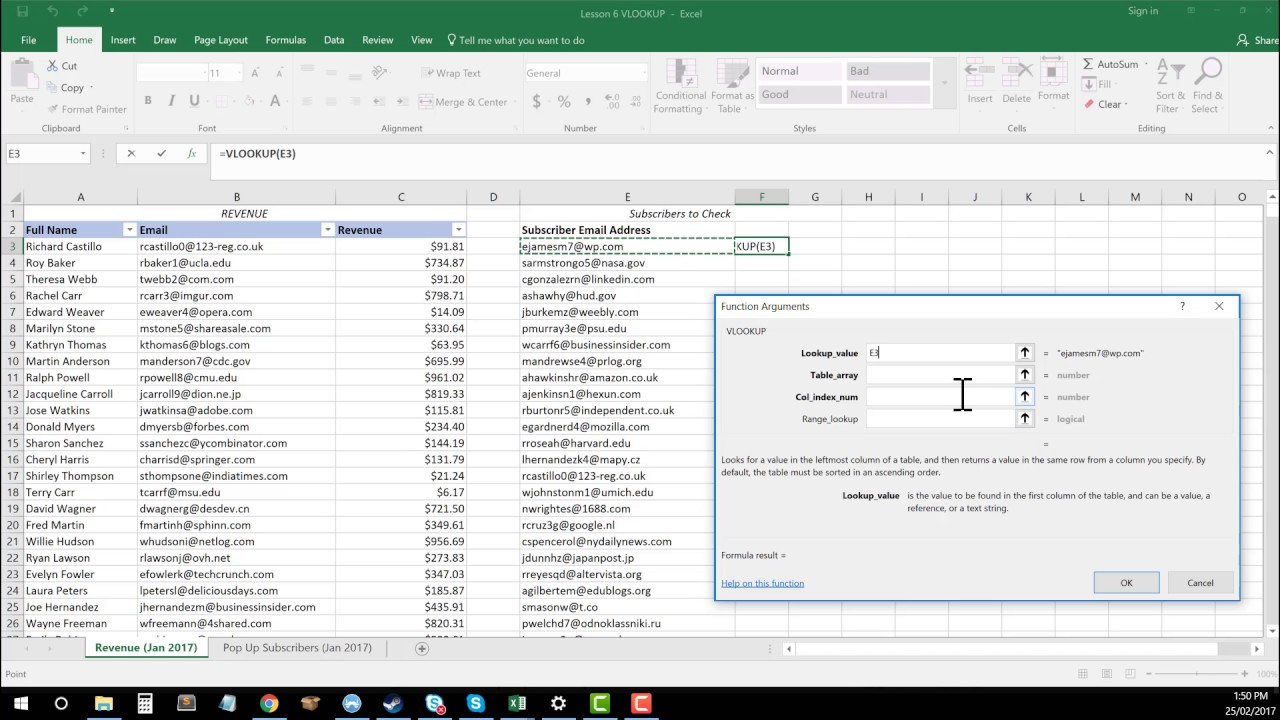Click OK in Function Arguments dialog
The height and width of the screenshot is (720, 1280).
tap(1126, 583)
